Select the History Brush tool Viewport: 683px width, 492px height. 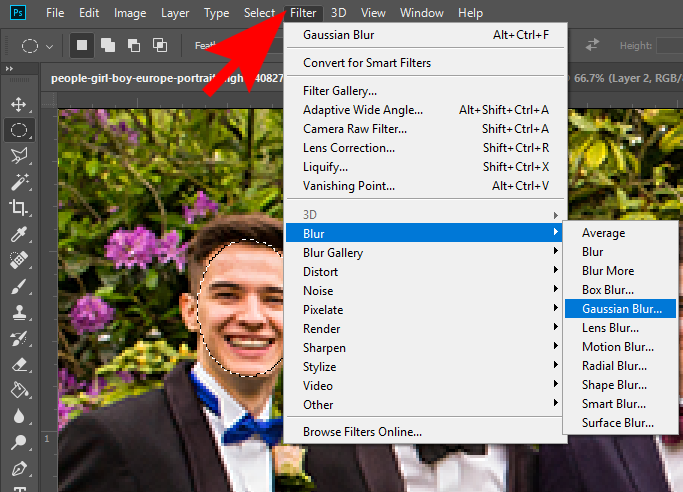pyautogui.click(x=19, y=339)
